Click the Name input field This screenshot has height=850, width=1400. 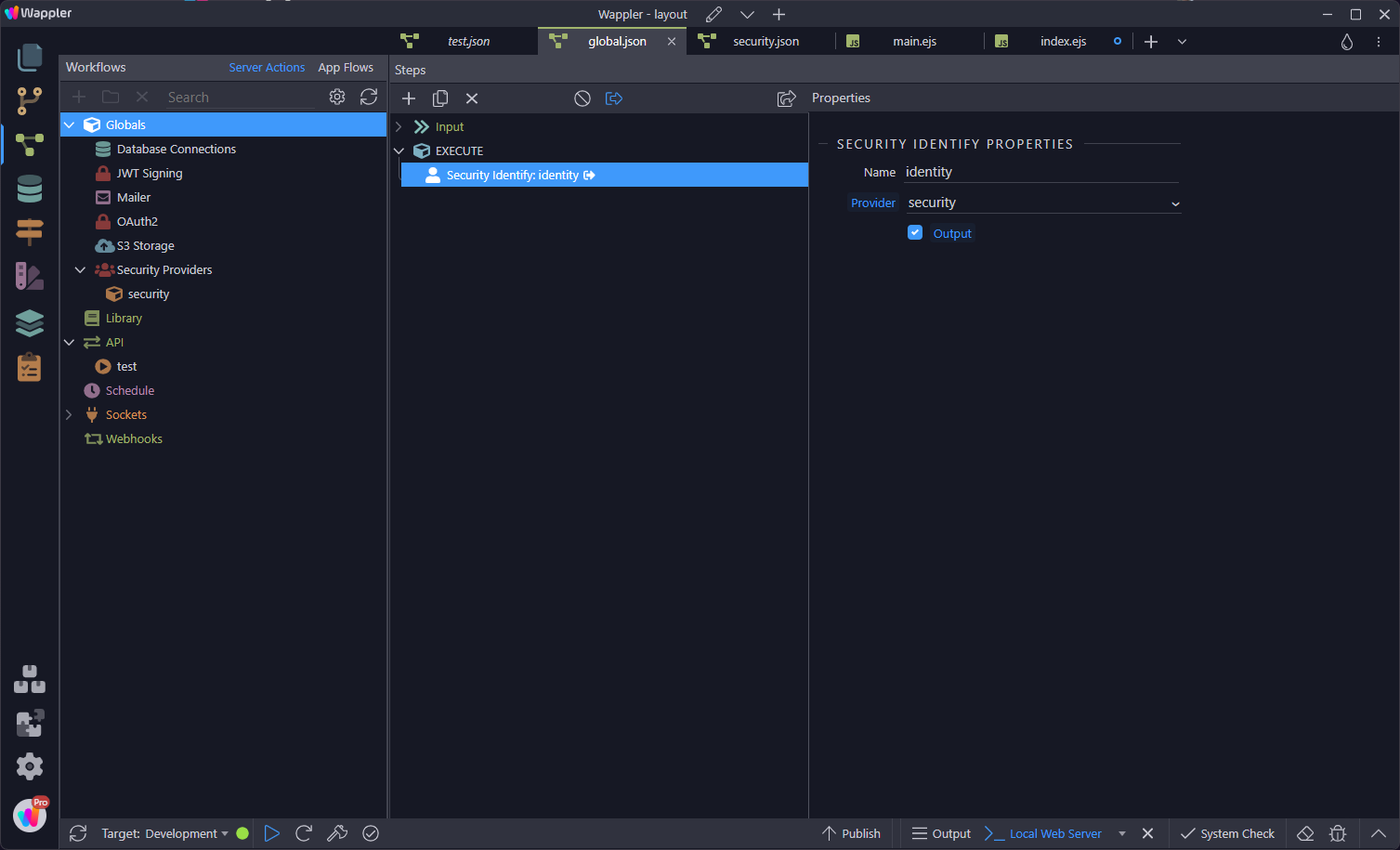pos(1041,172)
